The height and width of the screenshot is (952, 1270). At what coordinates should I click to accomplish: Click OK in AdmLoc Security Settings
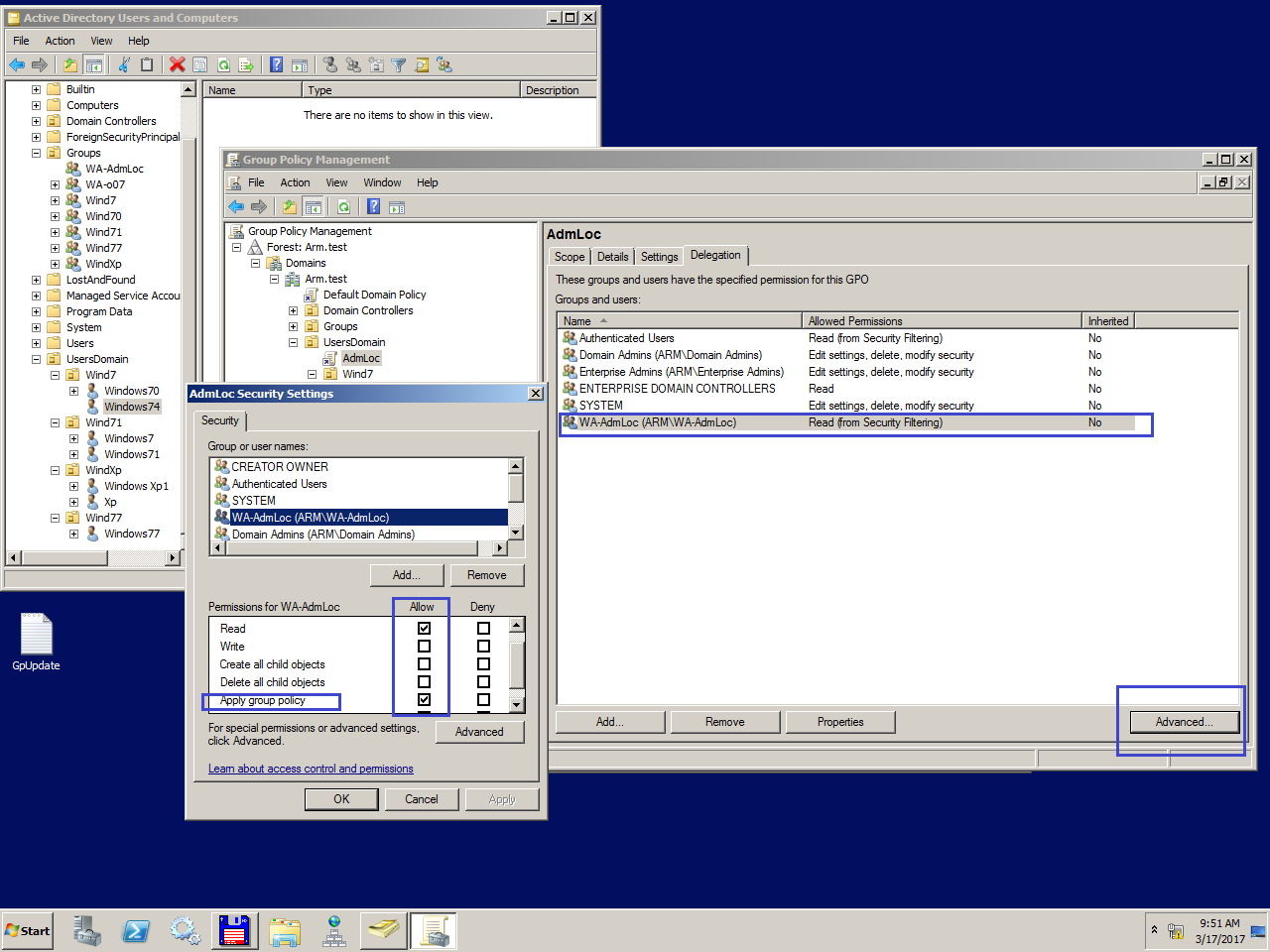(341, 799)
